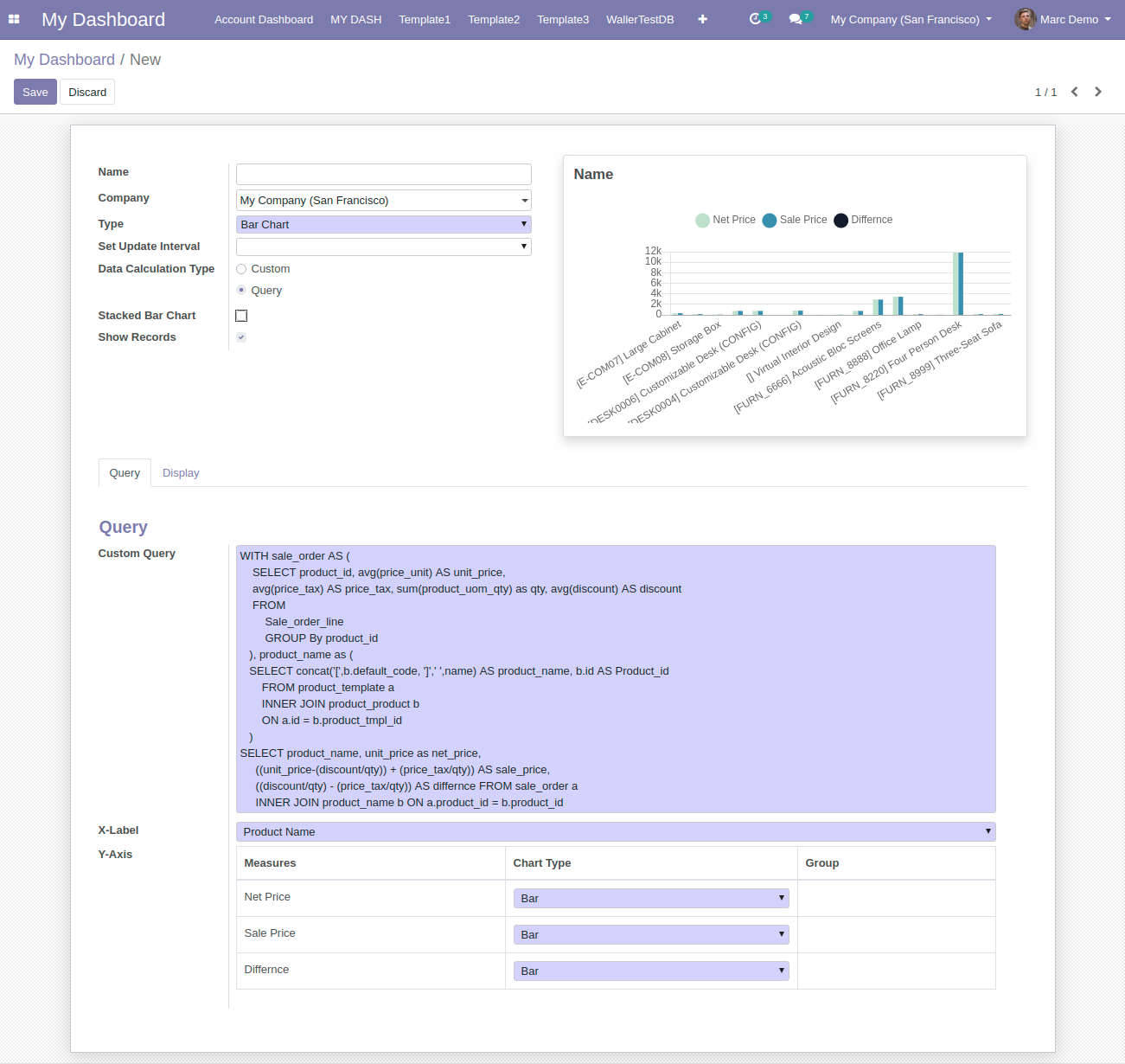The image size is (1125, 1064).
Task: Open the X-Label Product Name dropdown
Action: pyautogui.click(x=615, y=831)
